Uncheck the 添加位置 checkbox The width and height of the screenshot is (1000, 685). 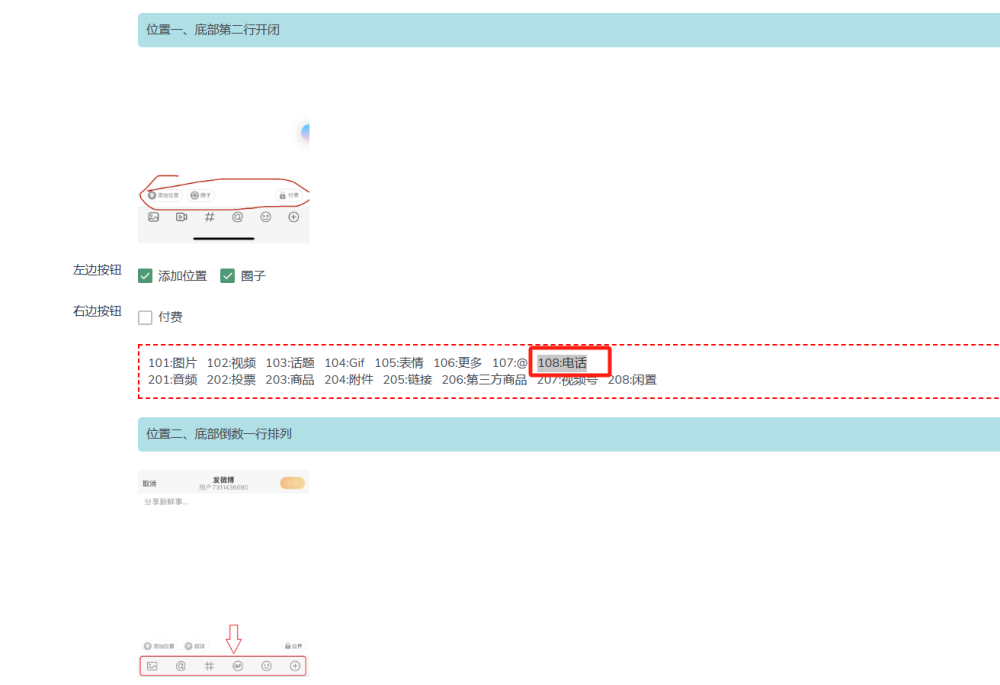[146, 276]
